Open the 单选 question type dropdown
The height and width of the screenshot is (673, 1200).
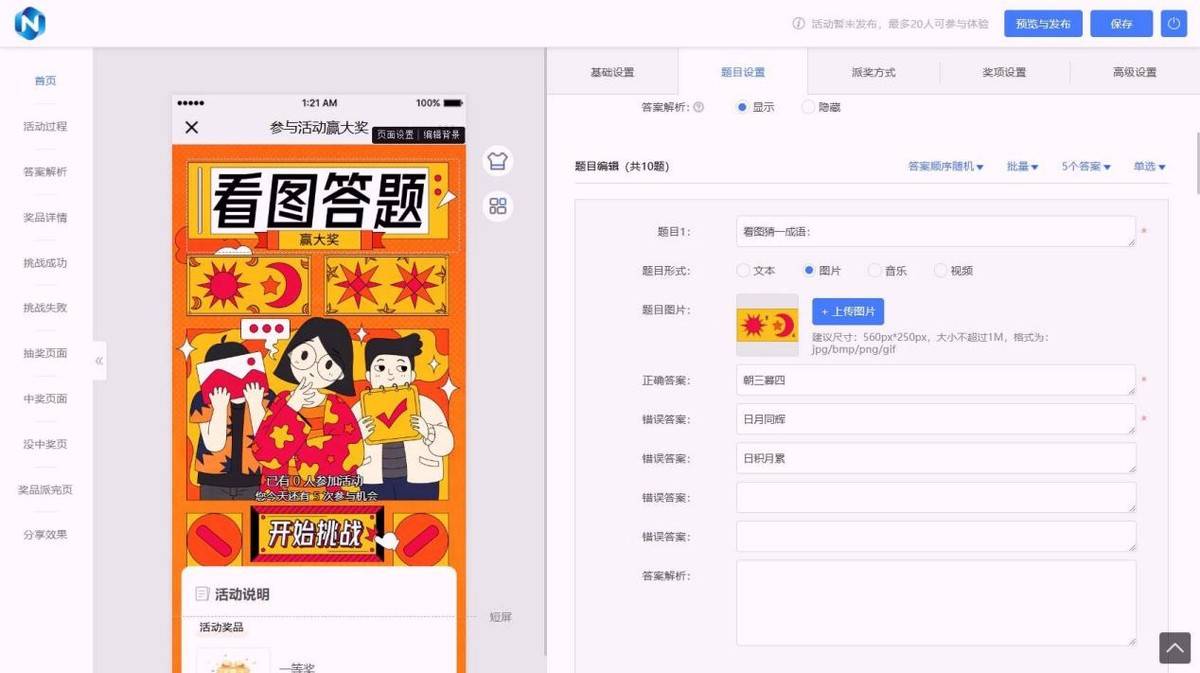coord(1149,167)
